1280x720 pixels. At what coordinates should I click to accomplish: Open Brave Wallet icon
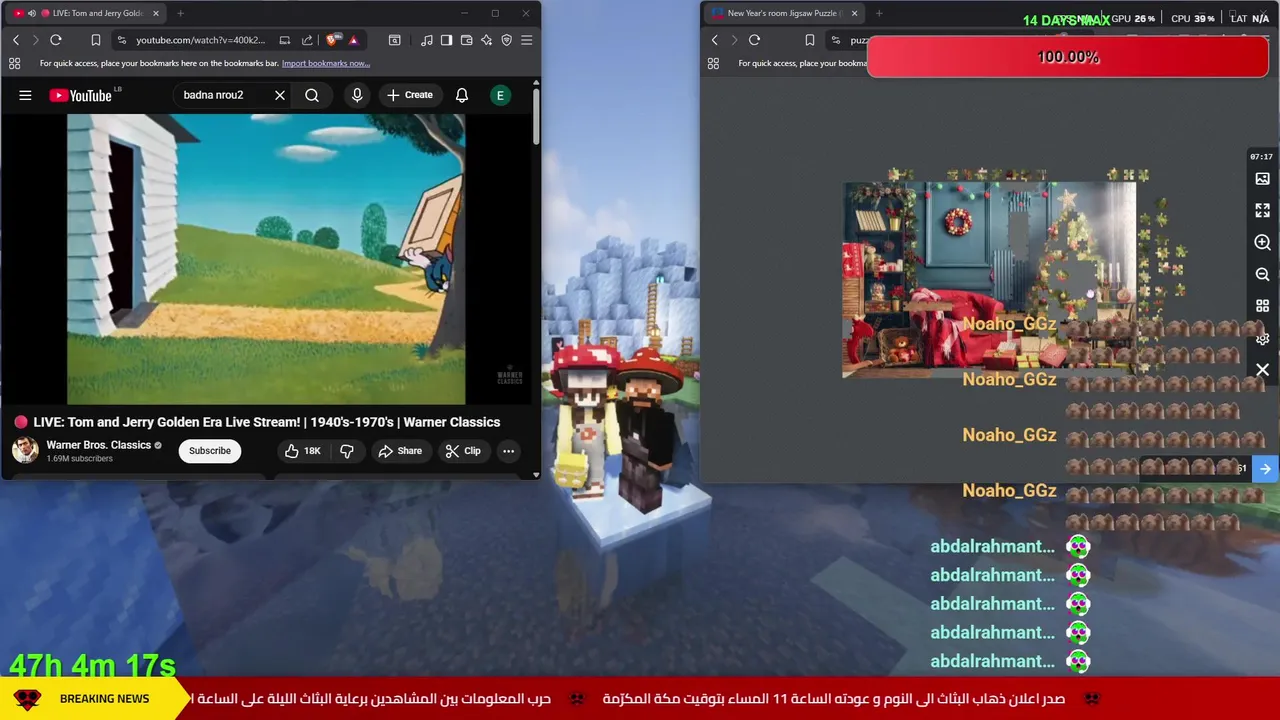466,40
